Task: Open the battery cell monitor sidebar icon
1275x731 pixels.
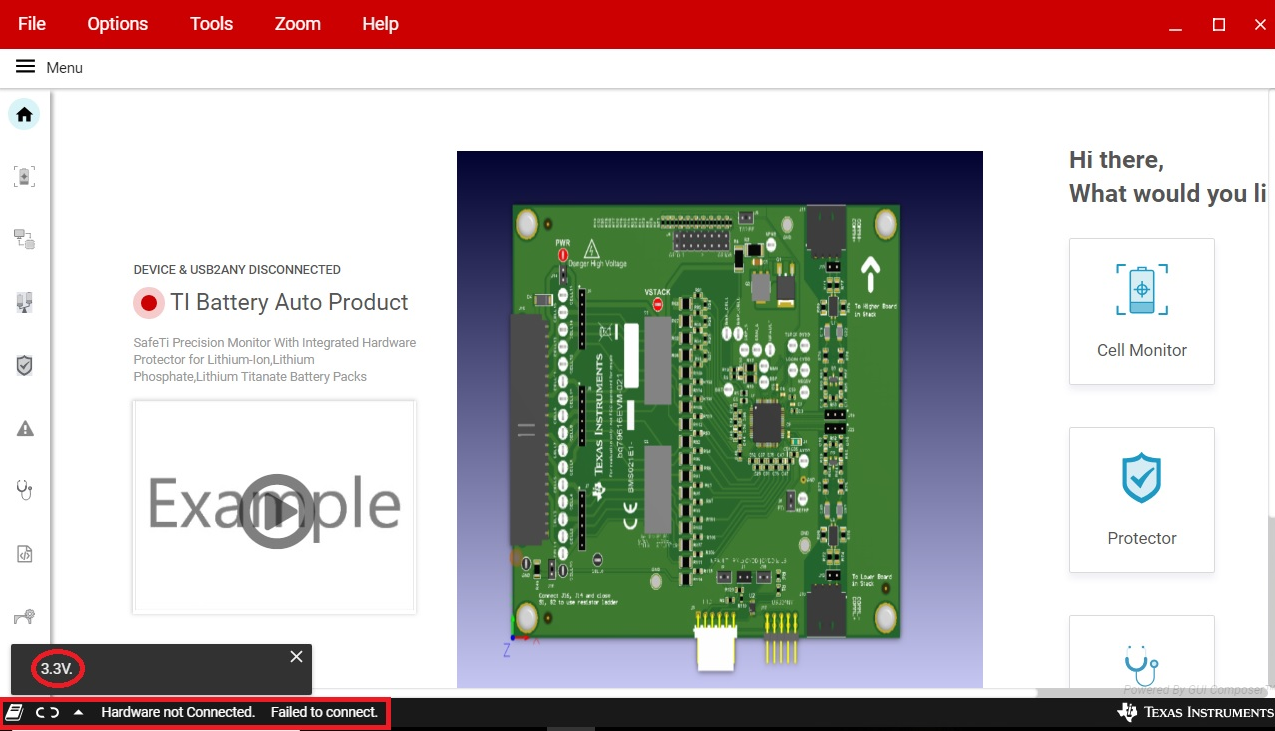Action: tap(24, 177)
